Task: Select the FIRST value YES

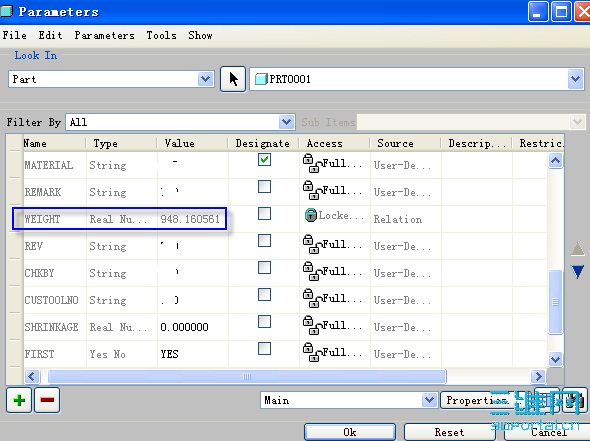Action: [169, 354]
